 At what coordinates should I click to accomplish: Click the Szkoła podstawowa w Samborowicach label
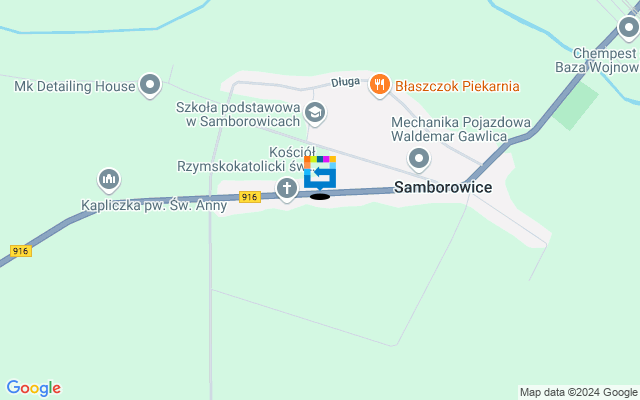pyautogui.click(x=239, y=114)
